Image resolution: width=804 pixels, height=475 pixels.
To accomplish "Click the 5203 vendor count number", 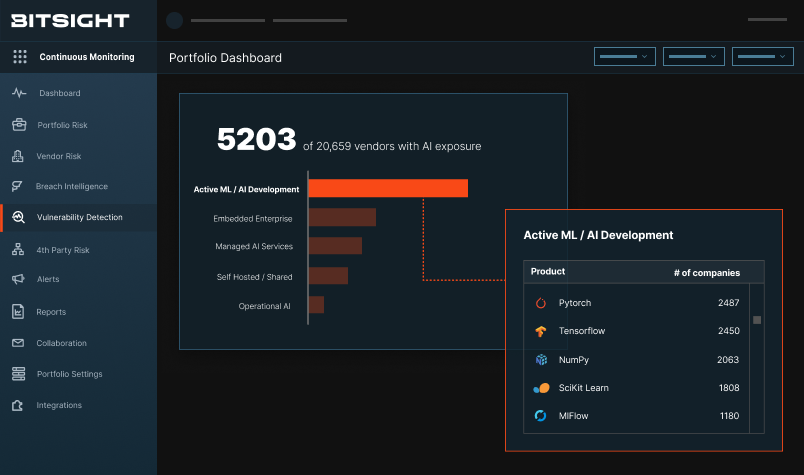I will pyautogui.click(x=256, y=139).
